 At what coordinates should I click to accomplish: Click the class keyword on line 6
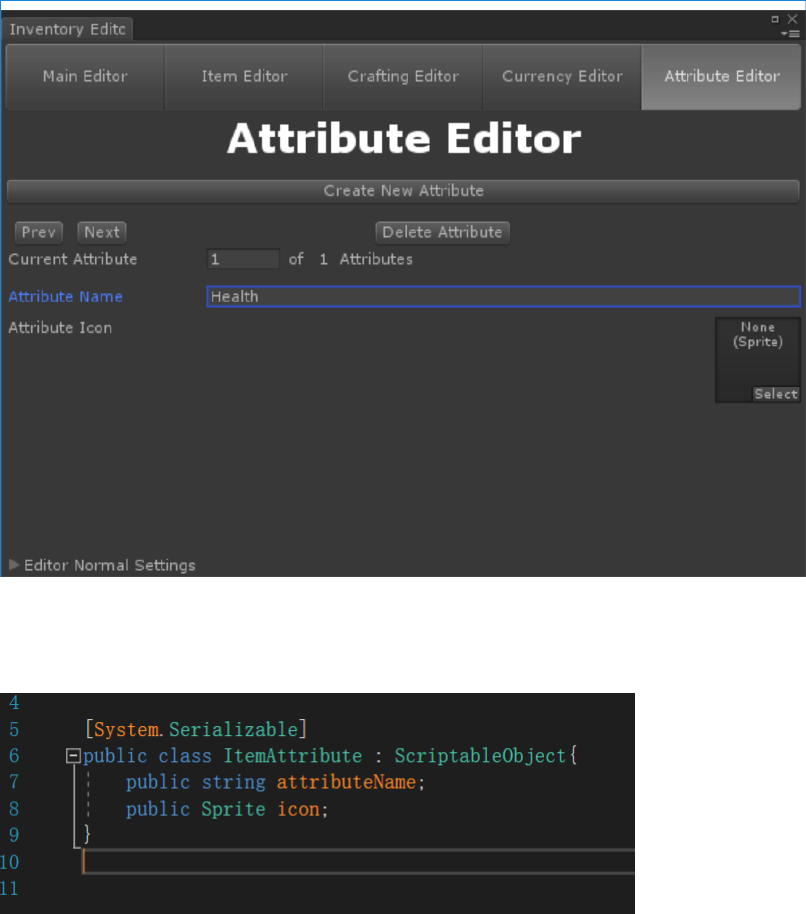pos(185,756)
